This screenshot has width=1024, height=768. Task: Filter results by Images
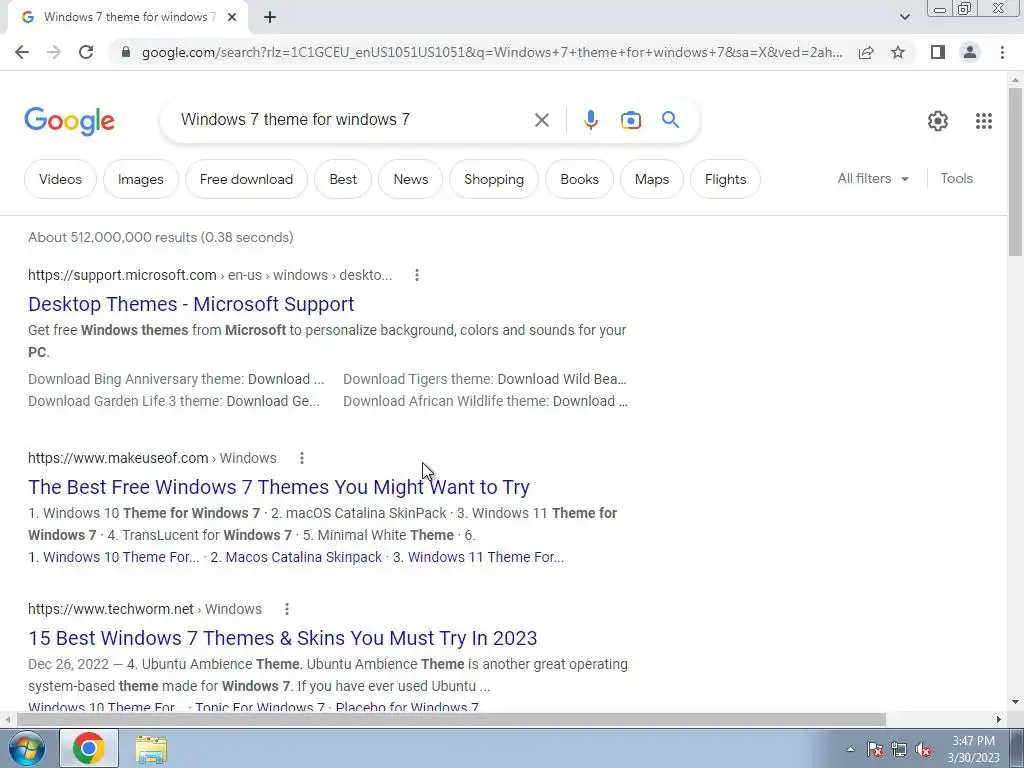tap(140, 179)
